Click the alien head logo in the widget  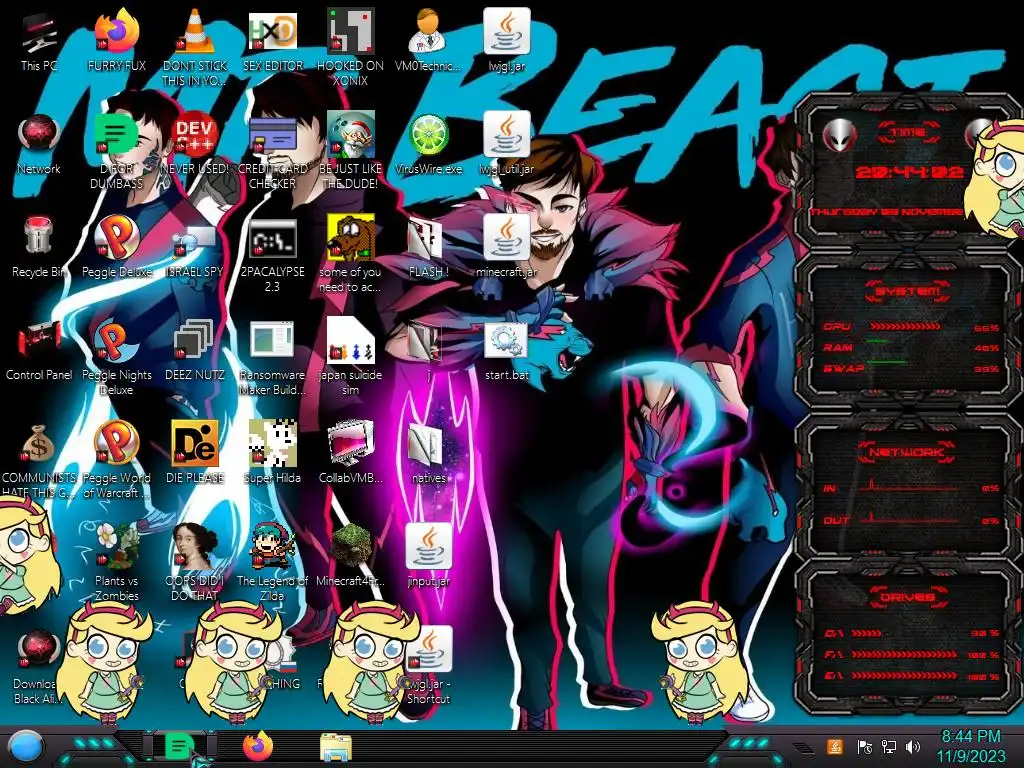click(840, 136)
